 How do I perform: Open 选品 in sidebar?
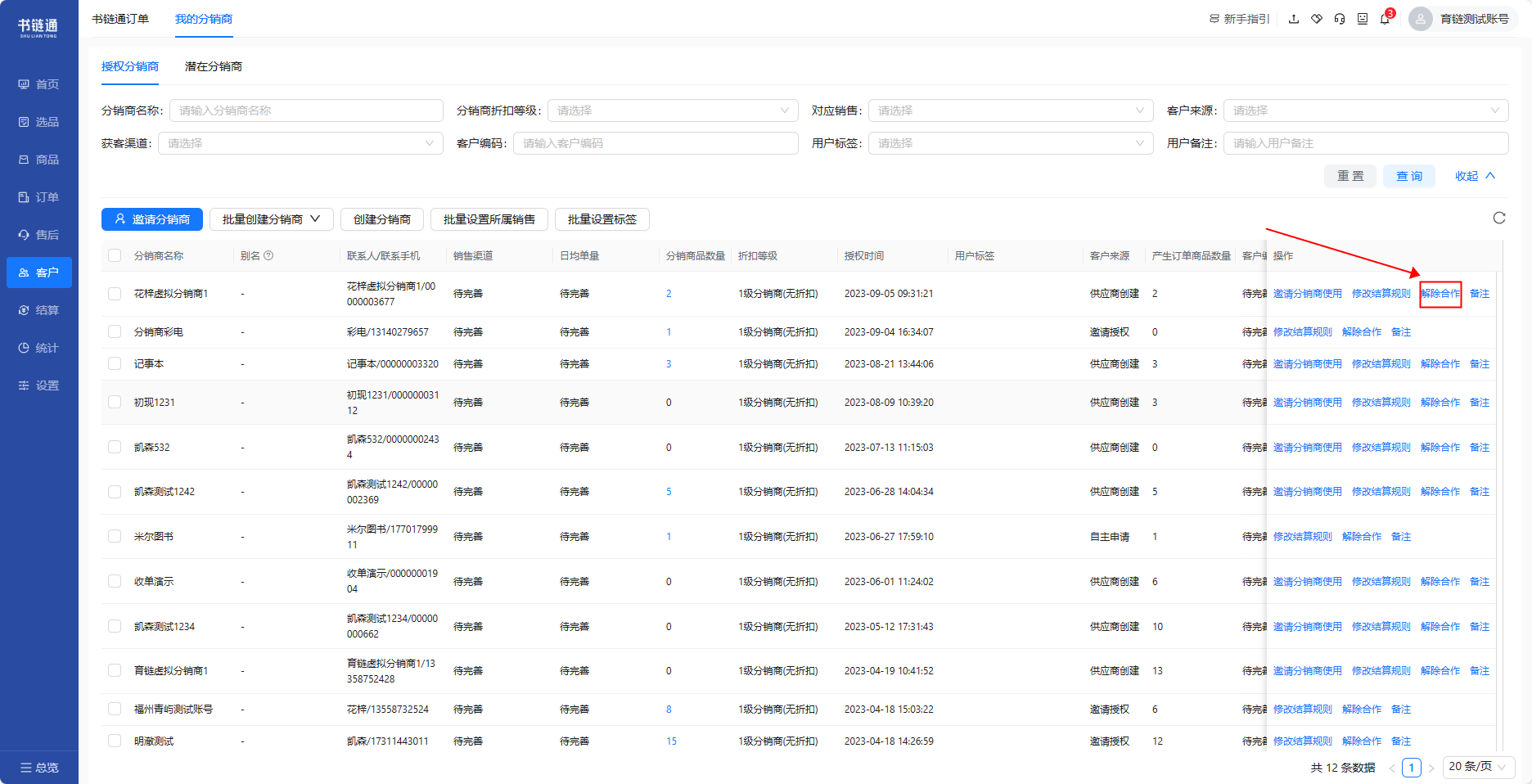click(39, 122)
